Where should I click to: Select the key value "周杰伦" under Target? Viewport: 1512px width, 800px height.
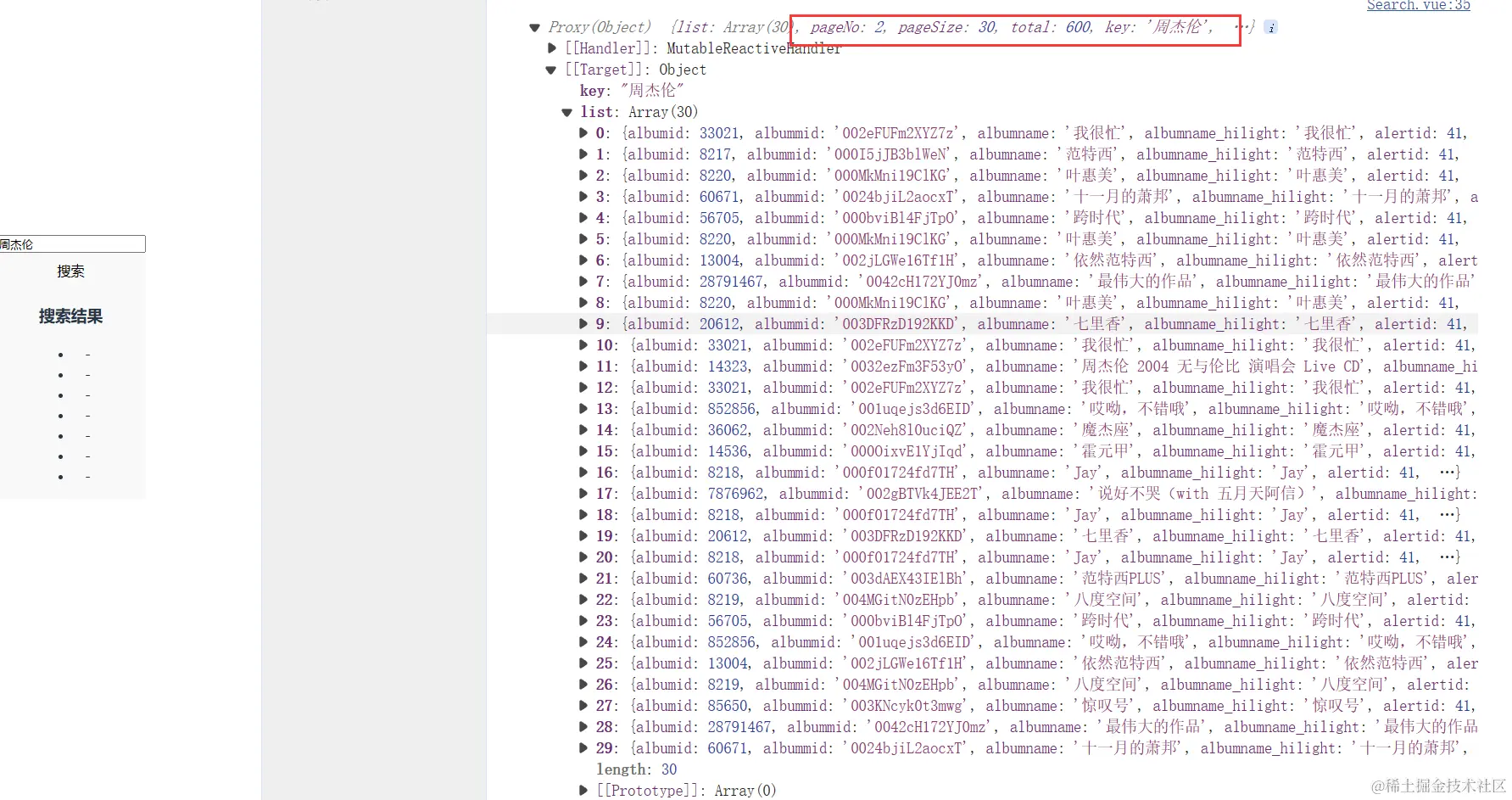pos(651,91)
